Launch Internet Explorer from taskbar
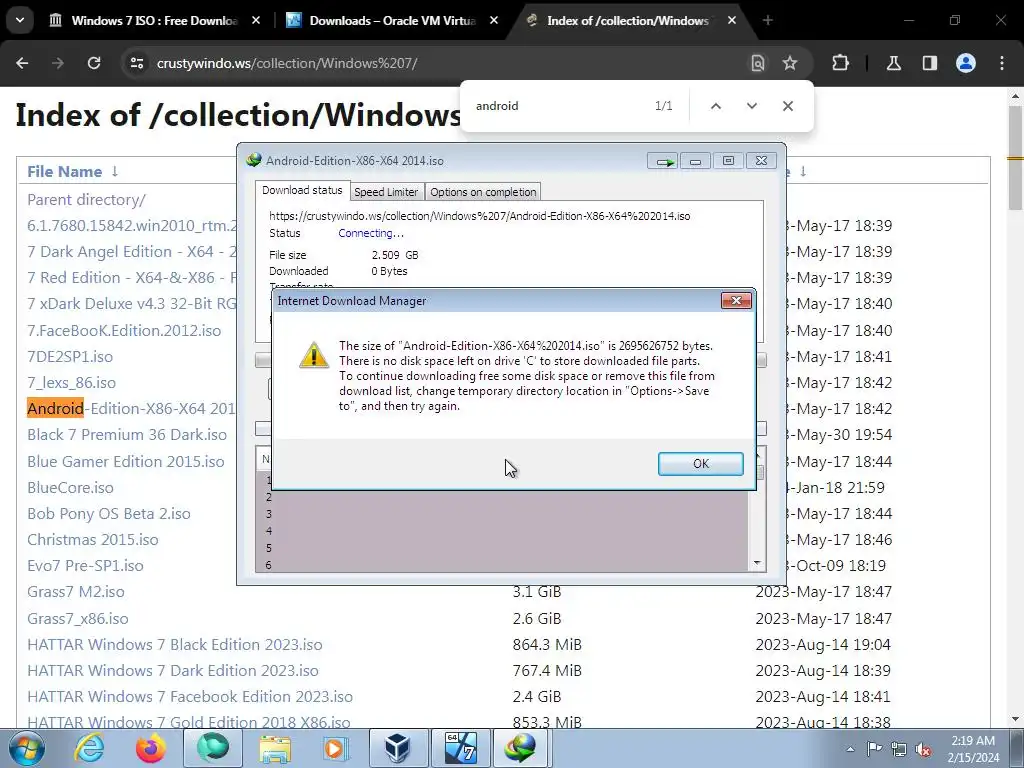Image resolution: width=1024 pixels, height=768 pixels. (88, 748)
